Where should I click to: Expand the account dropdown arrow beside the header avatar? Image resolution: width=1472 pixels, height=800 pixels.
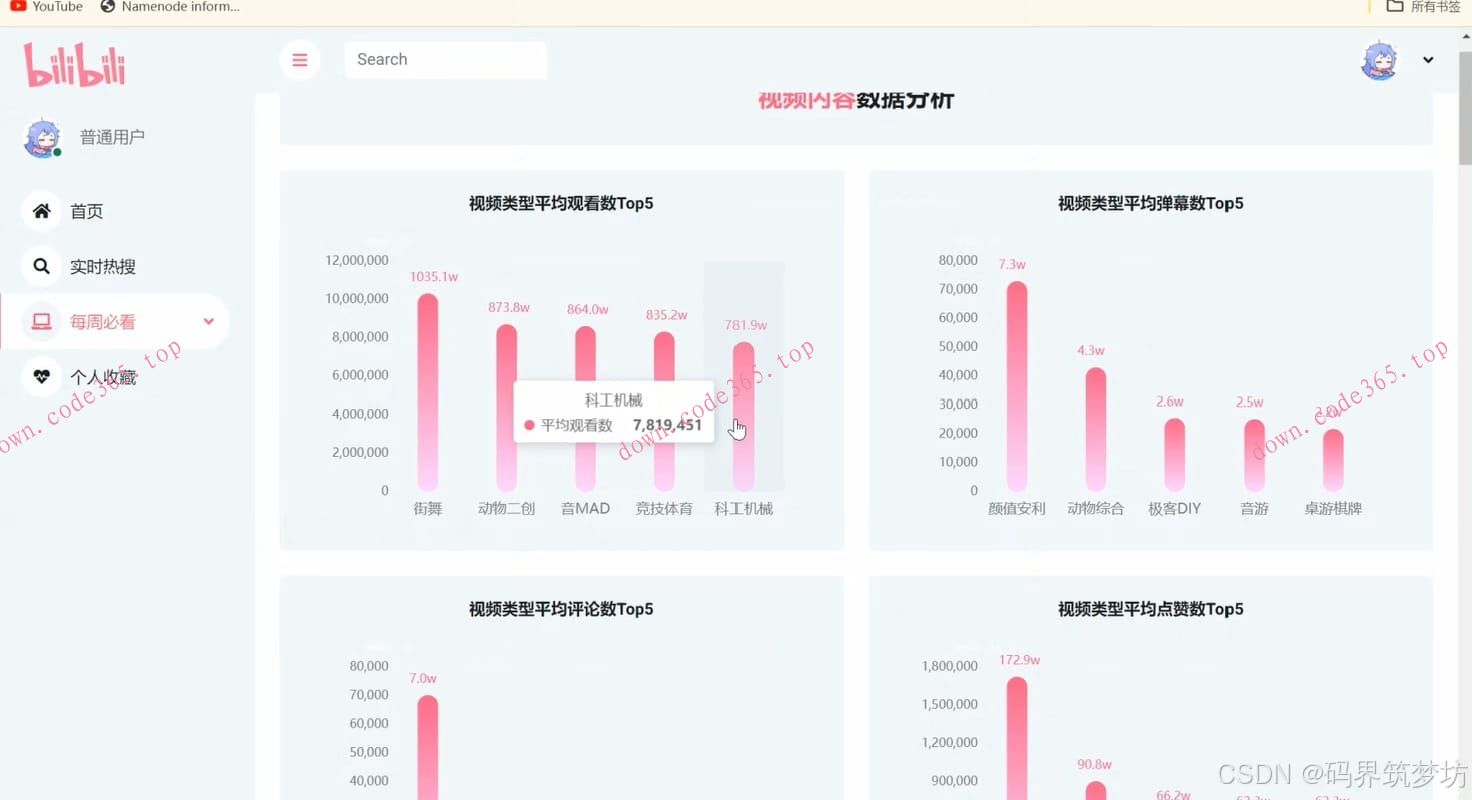tap(1428, 60)
